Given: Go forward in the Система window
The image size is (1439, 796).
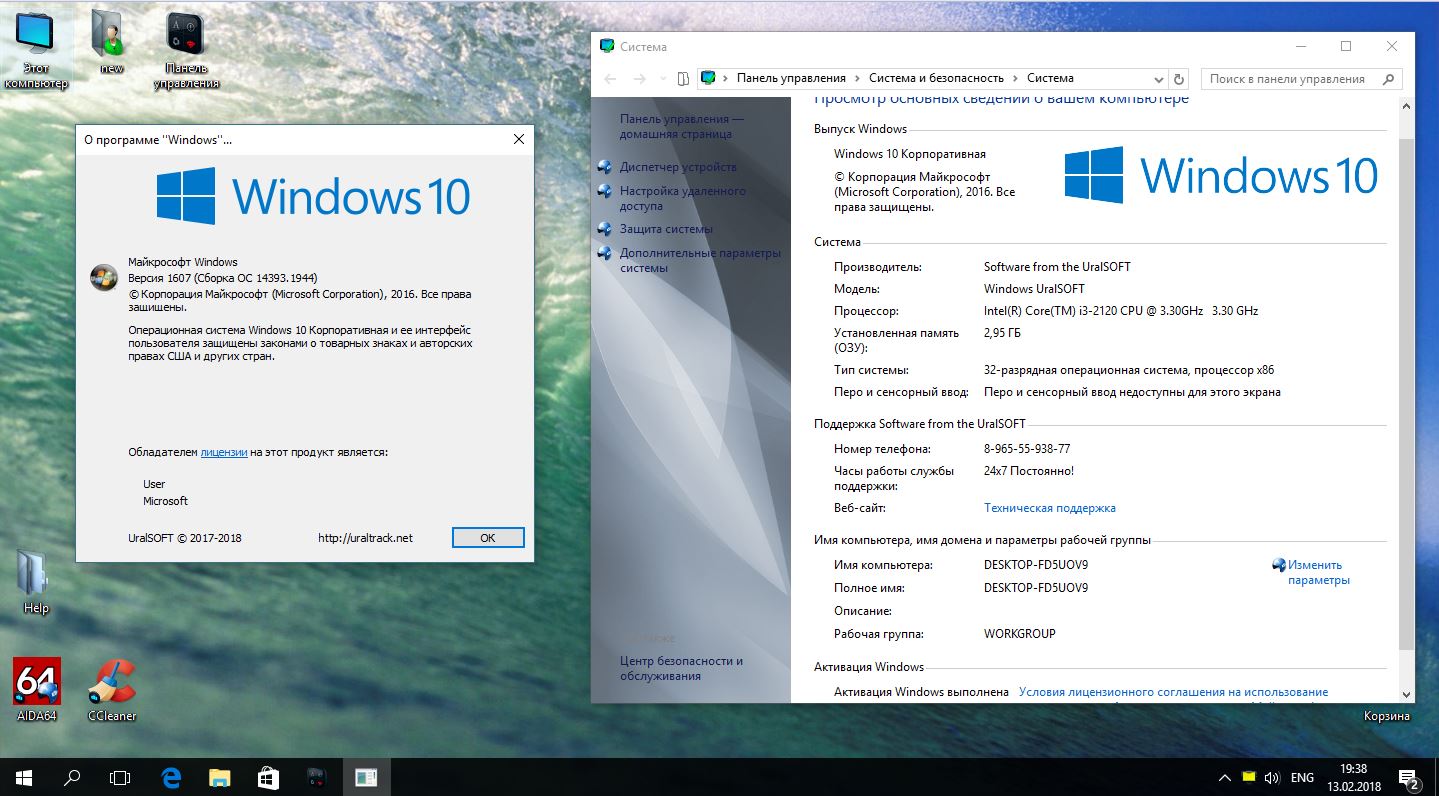Looking at the screenshot, I should [x=640, y=78].
